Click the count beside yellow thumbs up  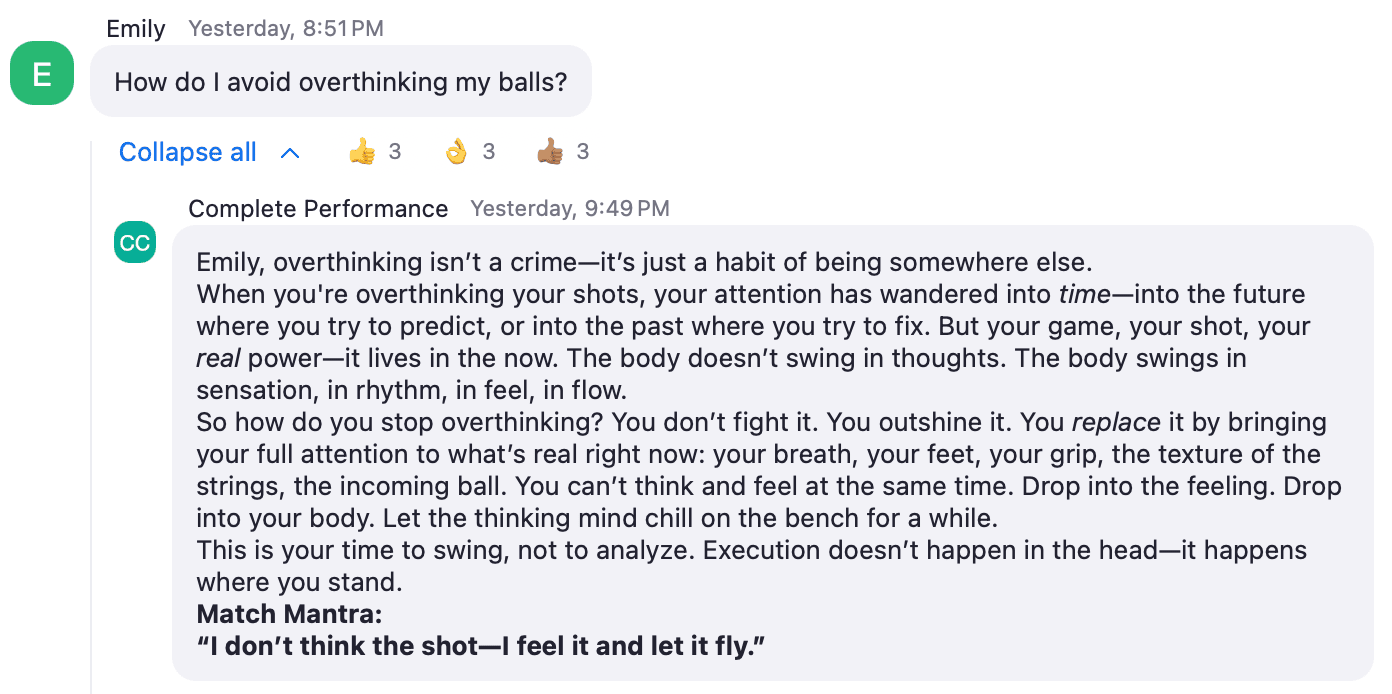(x=395, y=152)
